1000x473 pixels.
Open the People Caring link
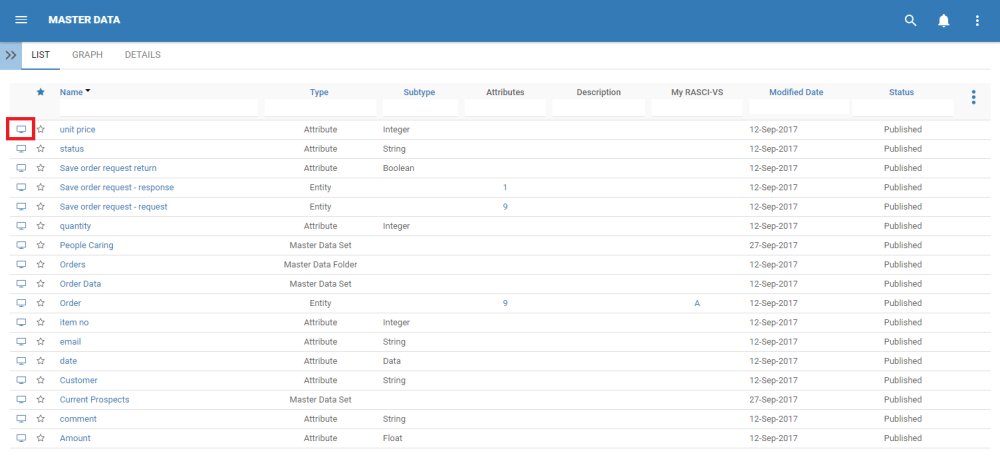(87, 245)
